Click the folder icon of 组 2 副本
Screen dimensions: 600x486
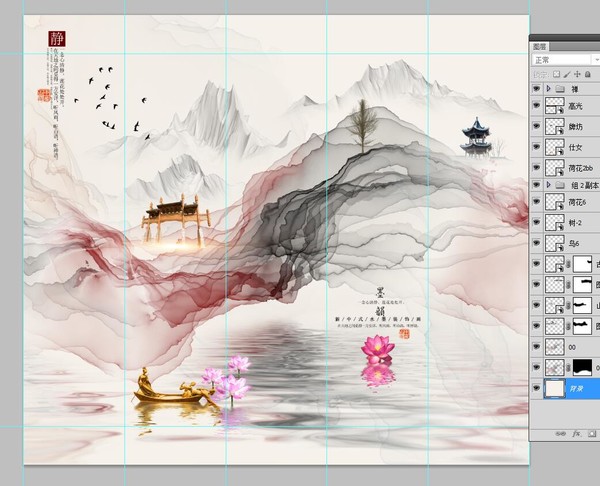pyautogui.click(x=560, y=185)
